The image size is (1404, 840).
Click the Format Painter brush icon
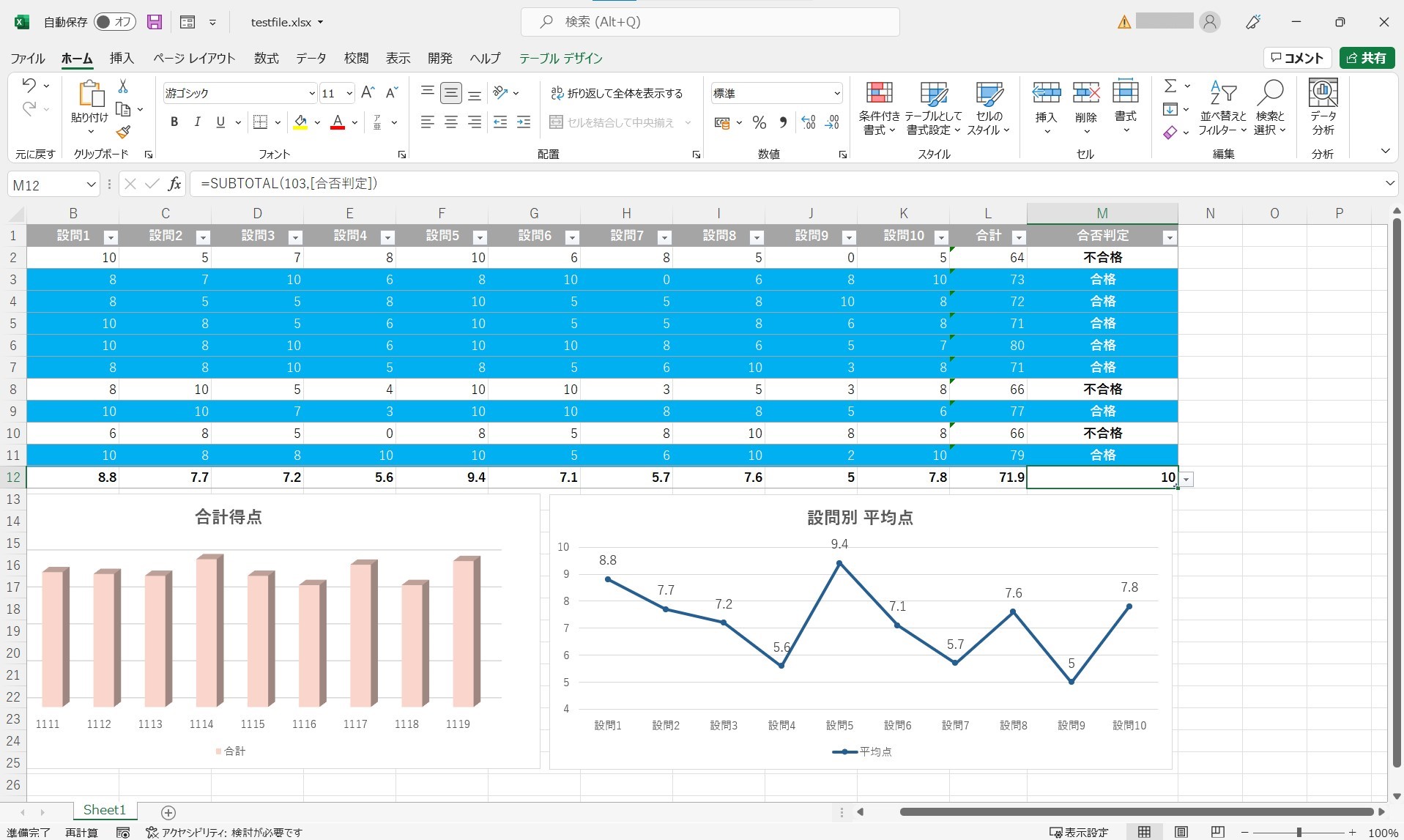click(x=123, y=132)
